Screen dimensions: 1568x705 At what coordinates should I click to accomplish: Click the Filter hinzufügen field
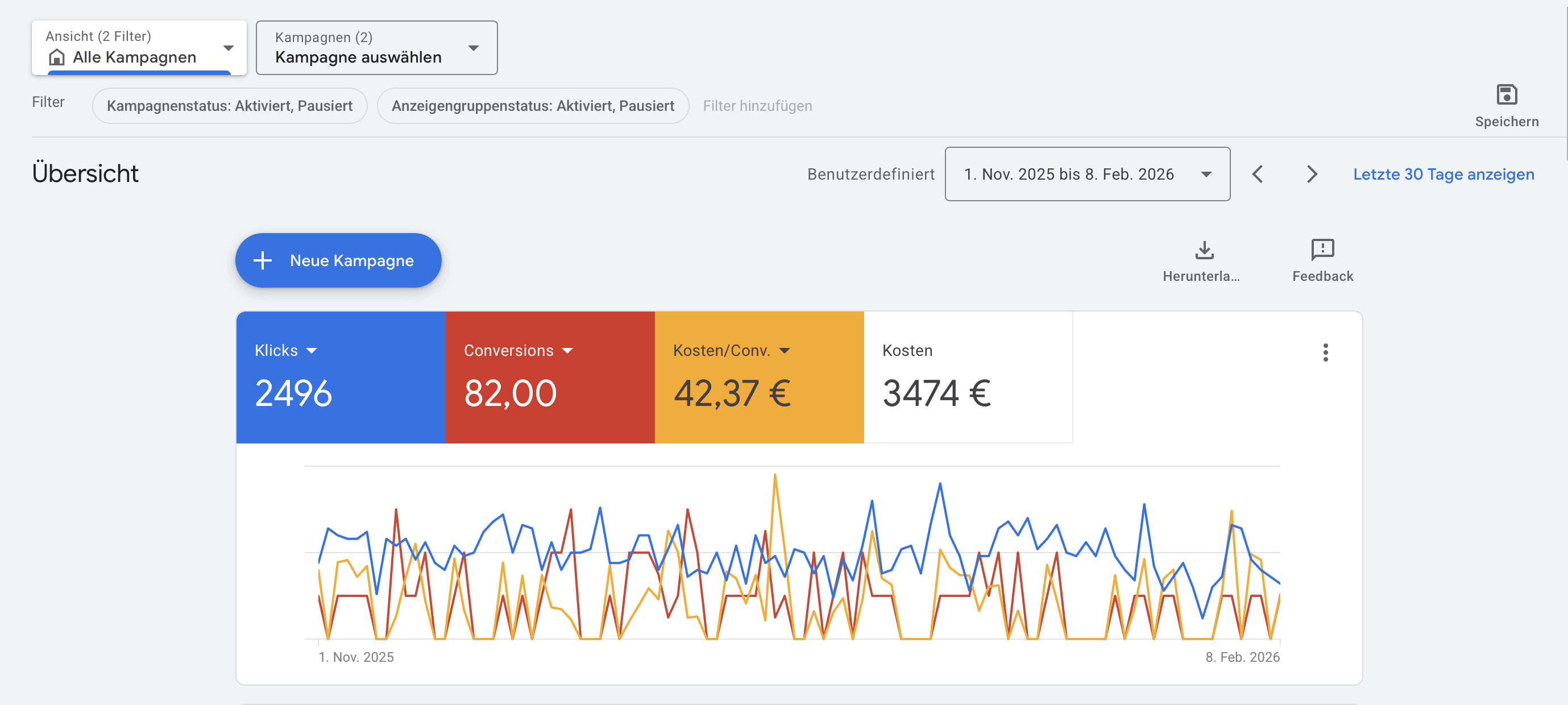coord(757,106)
